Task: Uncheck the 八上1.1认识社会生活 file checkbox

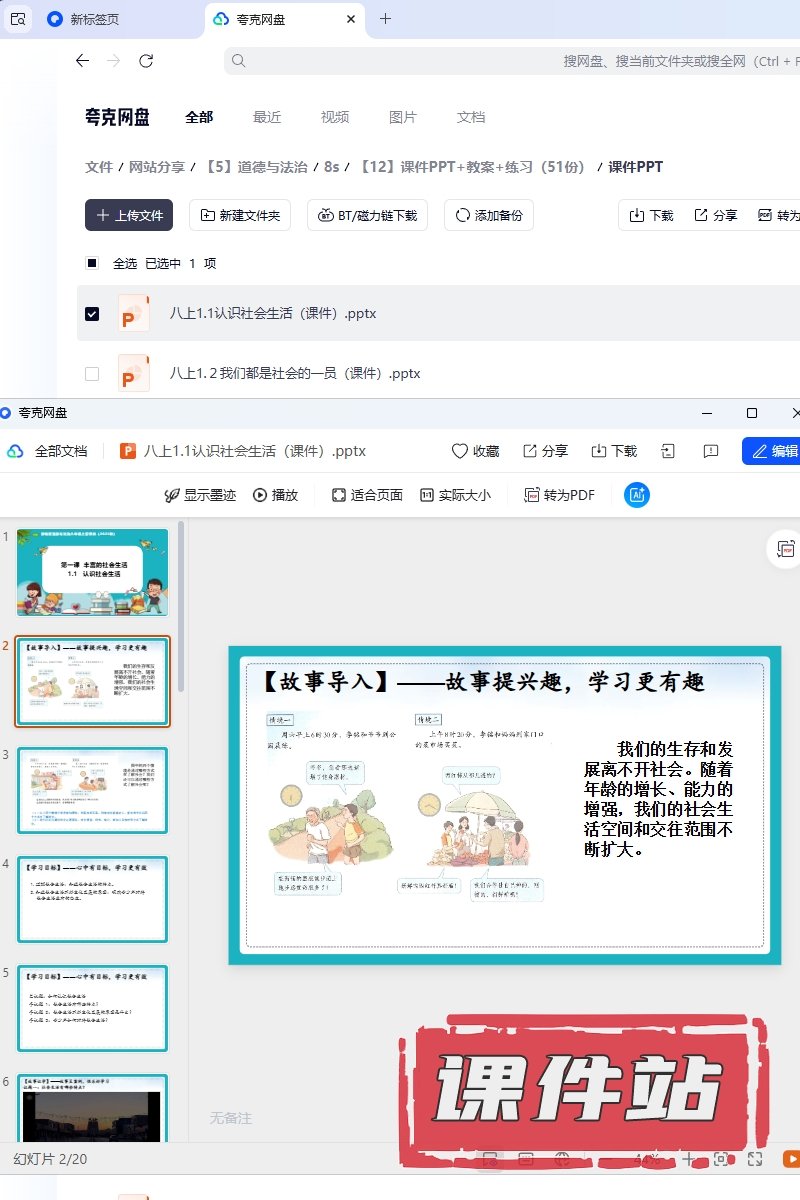Action: point(92,314)
